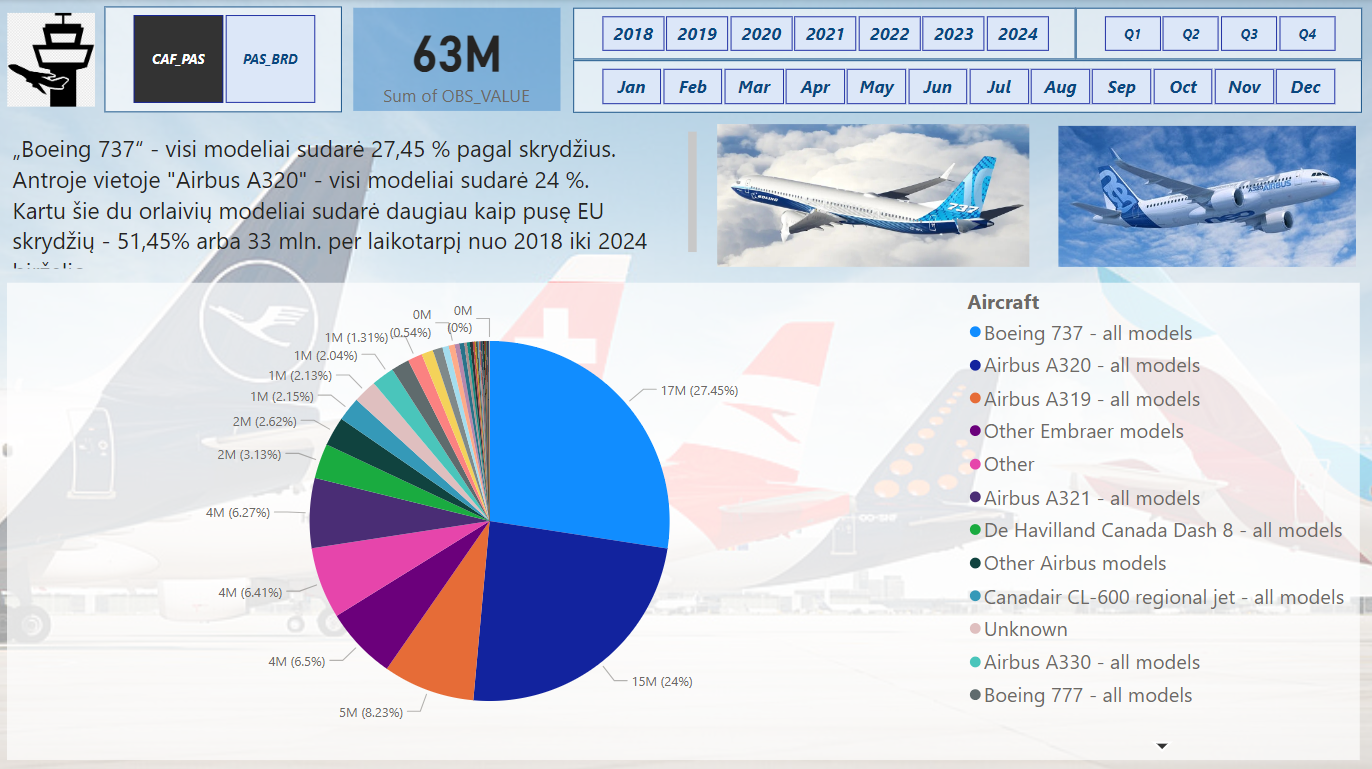Filter by year 2024

[x=1018, y=34]
